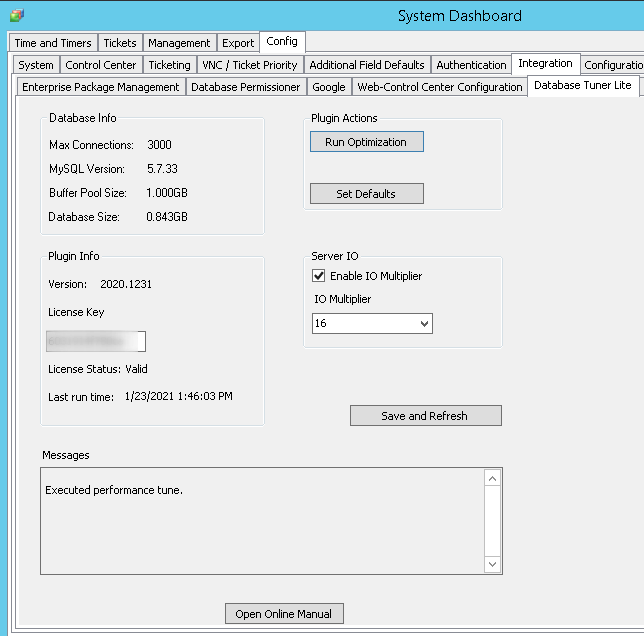The image size is (644, 636).
Task: Open the Ticketing sub-tab
Action: [x=170, y=65]
